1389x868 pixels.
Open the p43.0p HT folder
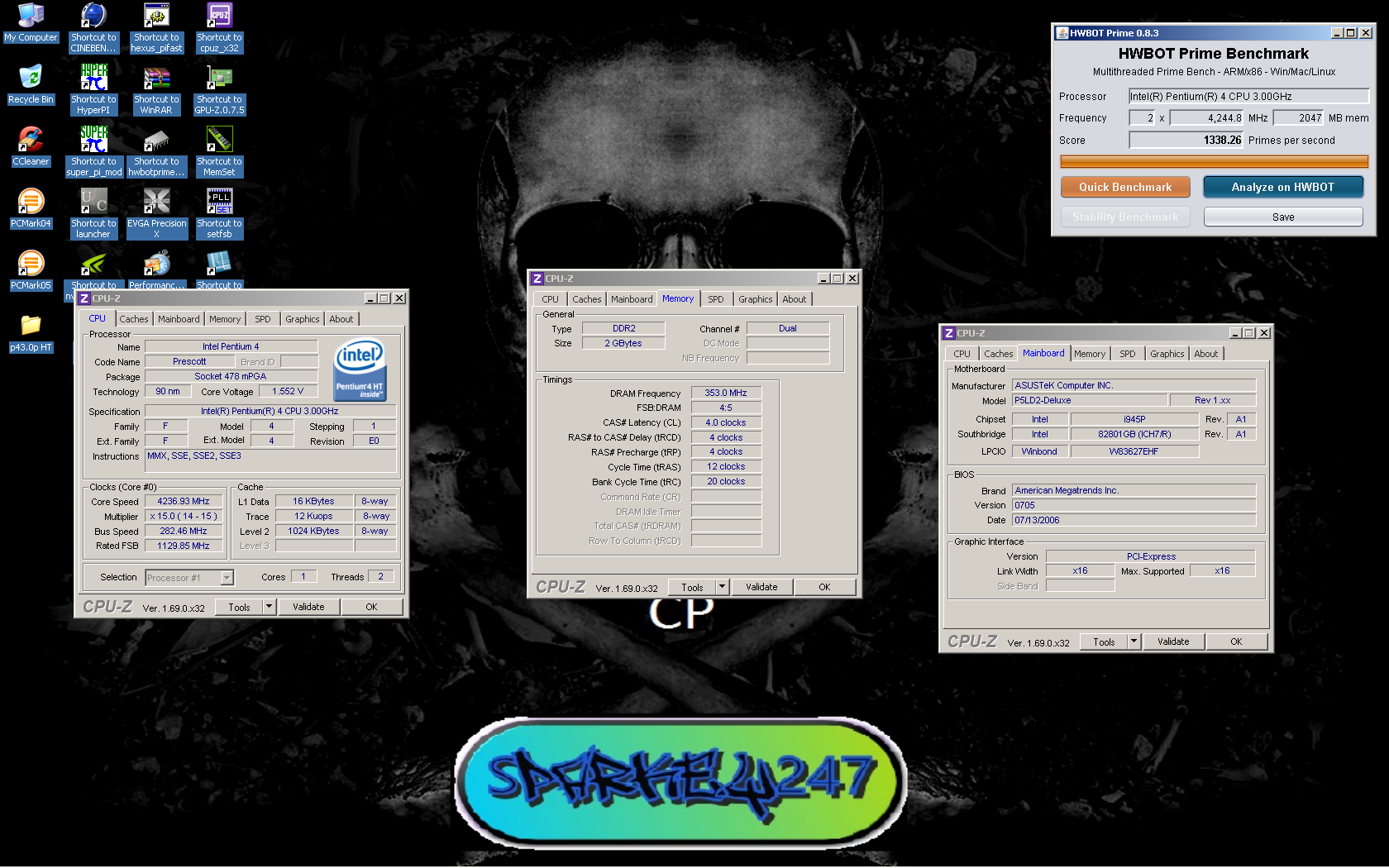[x=31, y=332]
